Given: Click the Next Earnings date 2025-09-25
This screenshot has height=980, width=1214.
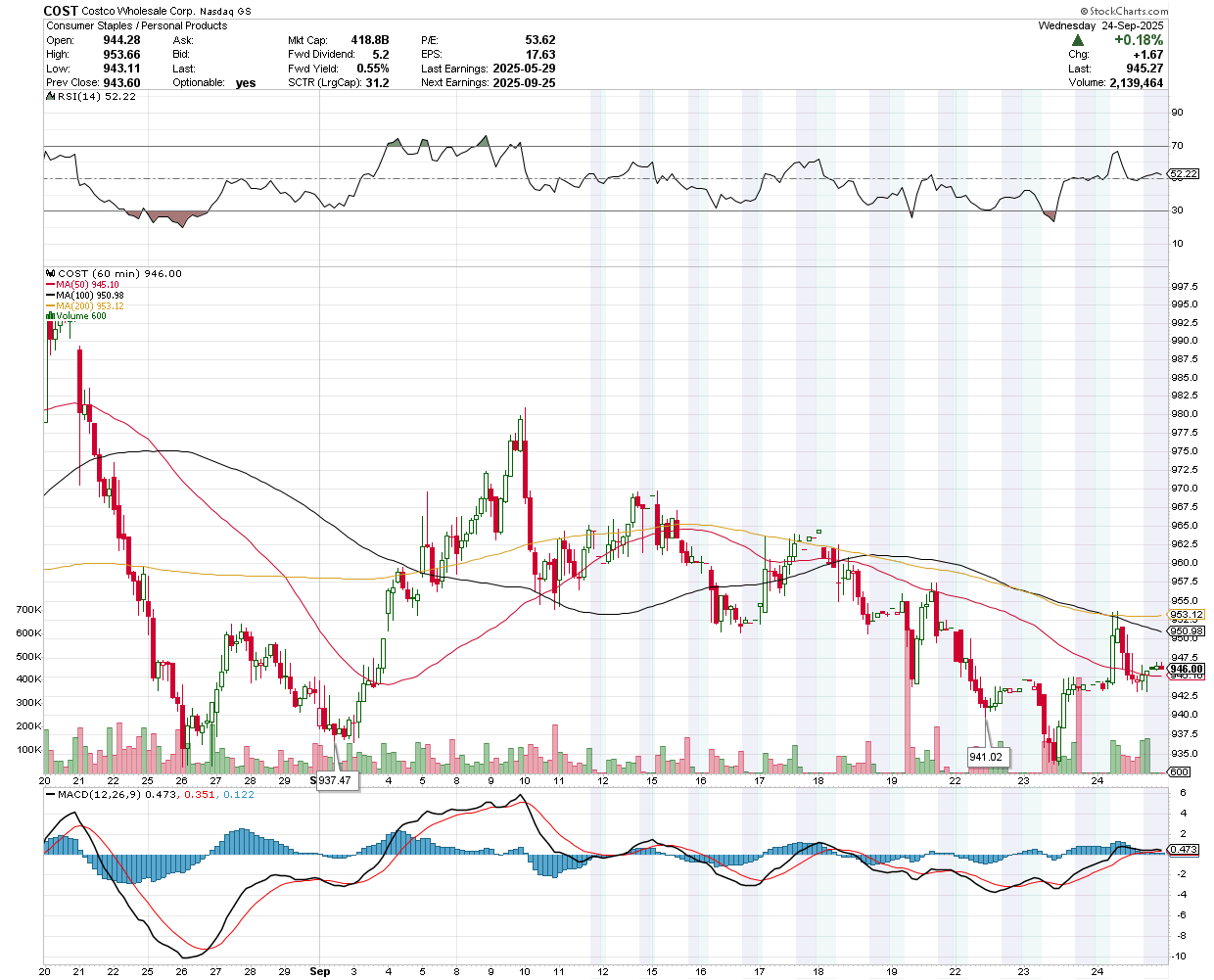Looking at the screenshot, I should (524, 83).
